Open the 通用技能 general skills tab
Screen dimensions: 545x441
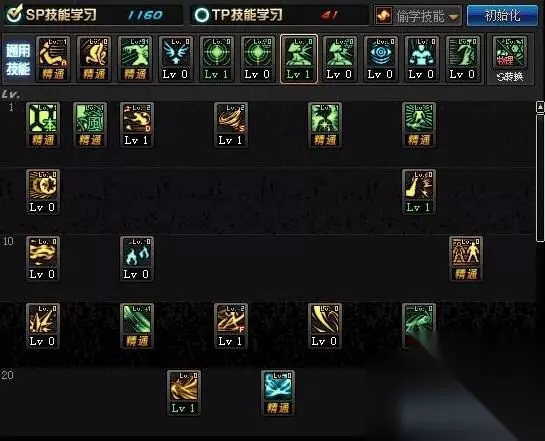coord(18,59)
